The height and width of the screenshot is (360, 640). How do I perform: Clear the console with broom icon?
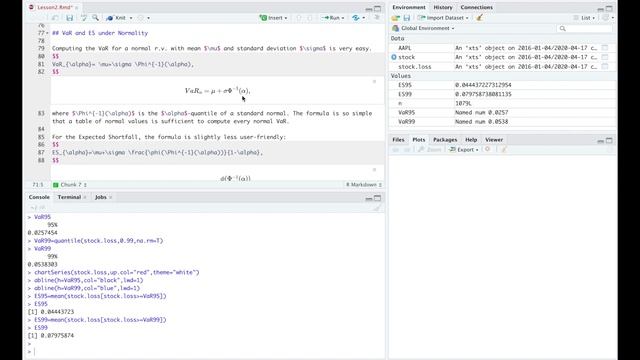(377, 208)
